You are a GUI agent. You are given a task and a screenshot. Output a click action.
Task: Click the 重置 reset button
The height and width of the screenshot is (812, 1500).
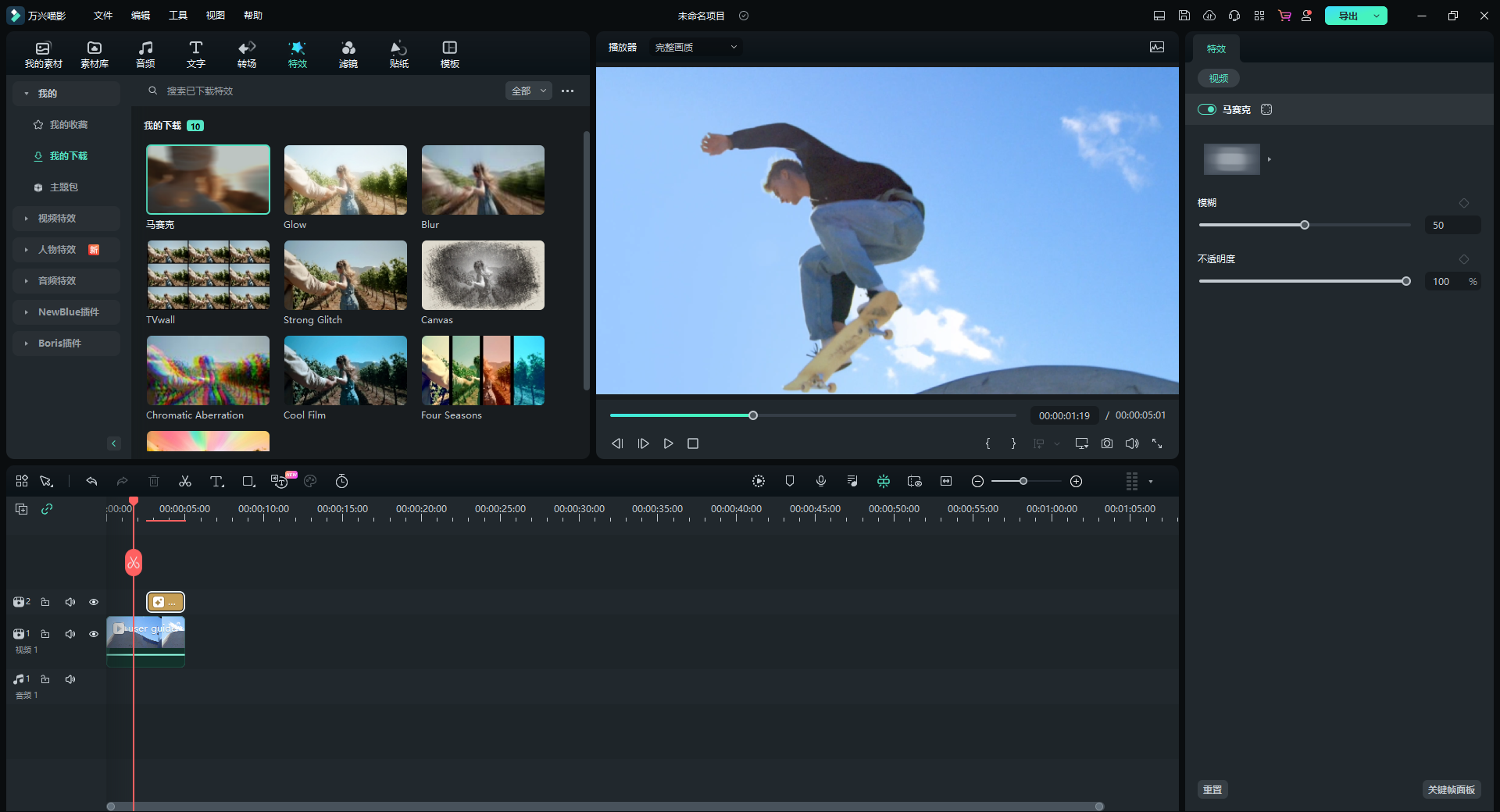(x=1212, y=790)
